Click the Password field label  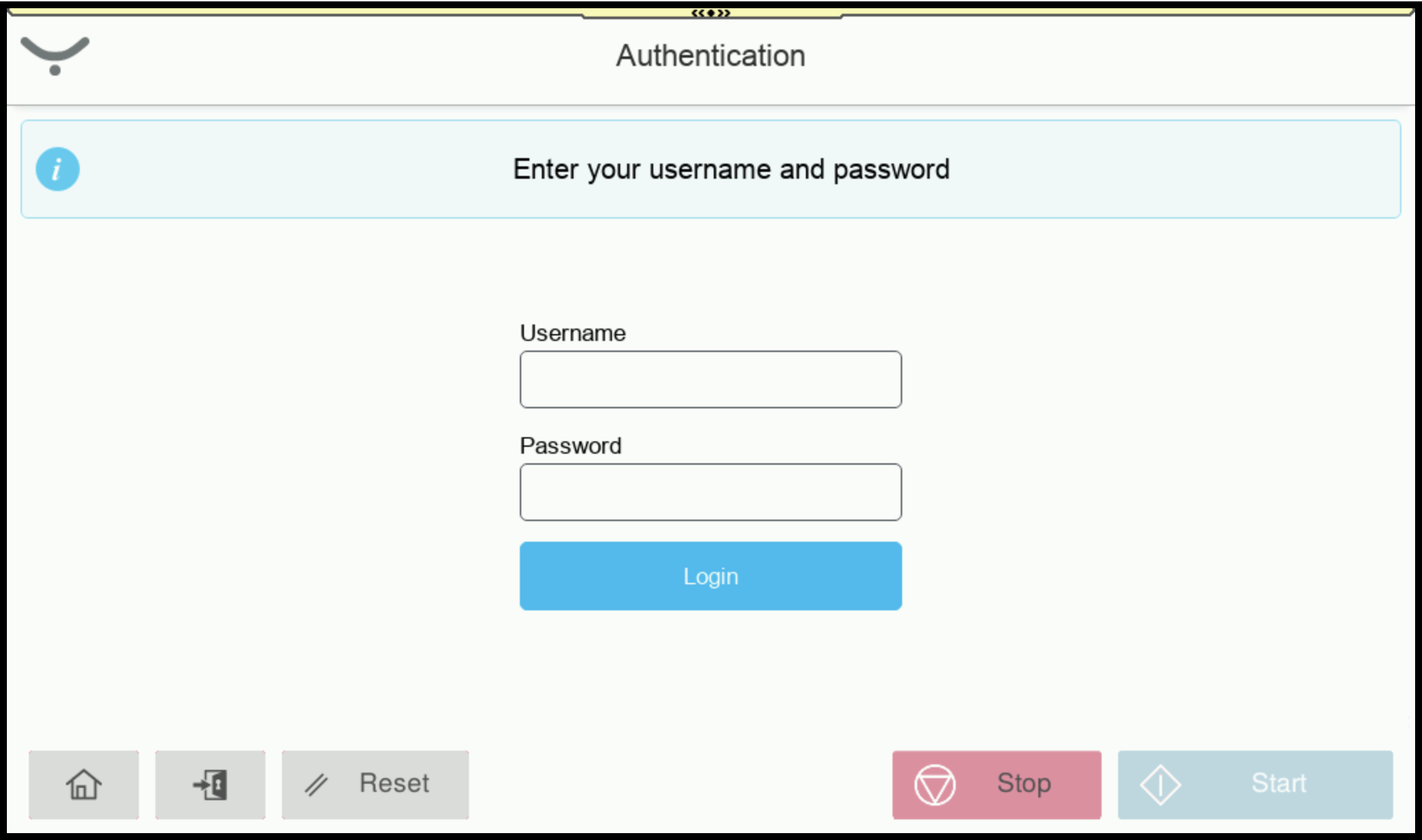(571, 446)
